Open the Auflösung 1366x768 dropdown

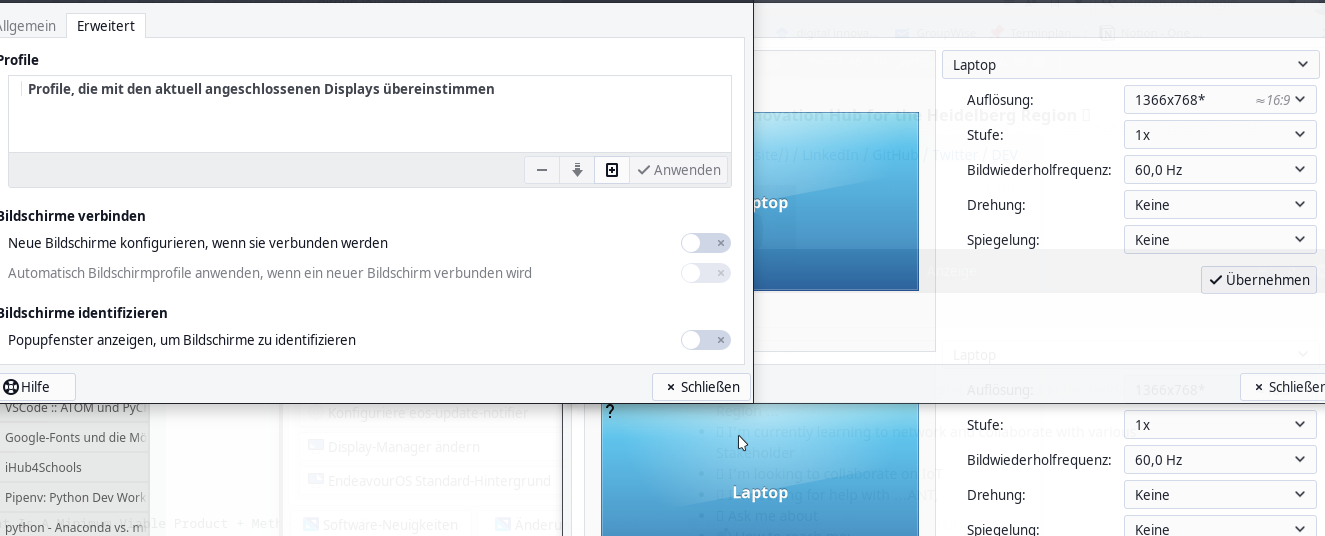click(1220, 100)
